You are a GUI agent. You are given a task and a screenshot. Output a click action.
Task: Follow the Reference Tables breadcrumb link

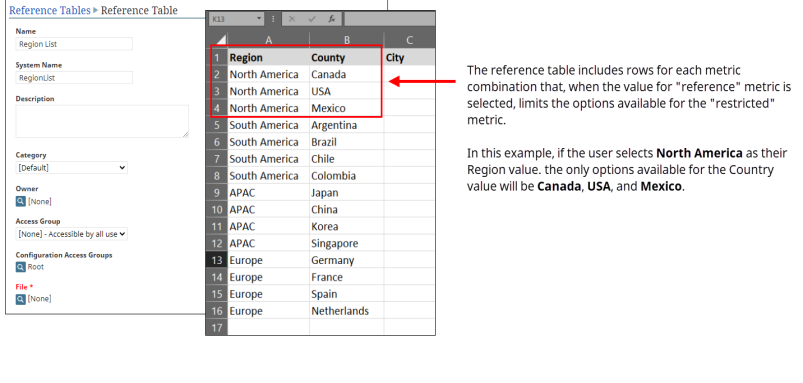[50, 10]
